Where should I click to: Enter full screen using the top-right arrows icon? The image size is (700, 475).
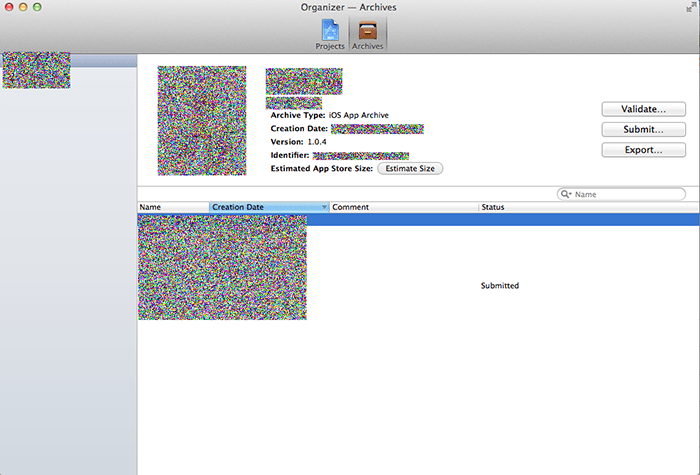(690, 7)
